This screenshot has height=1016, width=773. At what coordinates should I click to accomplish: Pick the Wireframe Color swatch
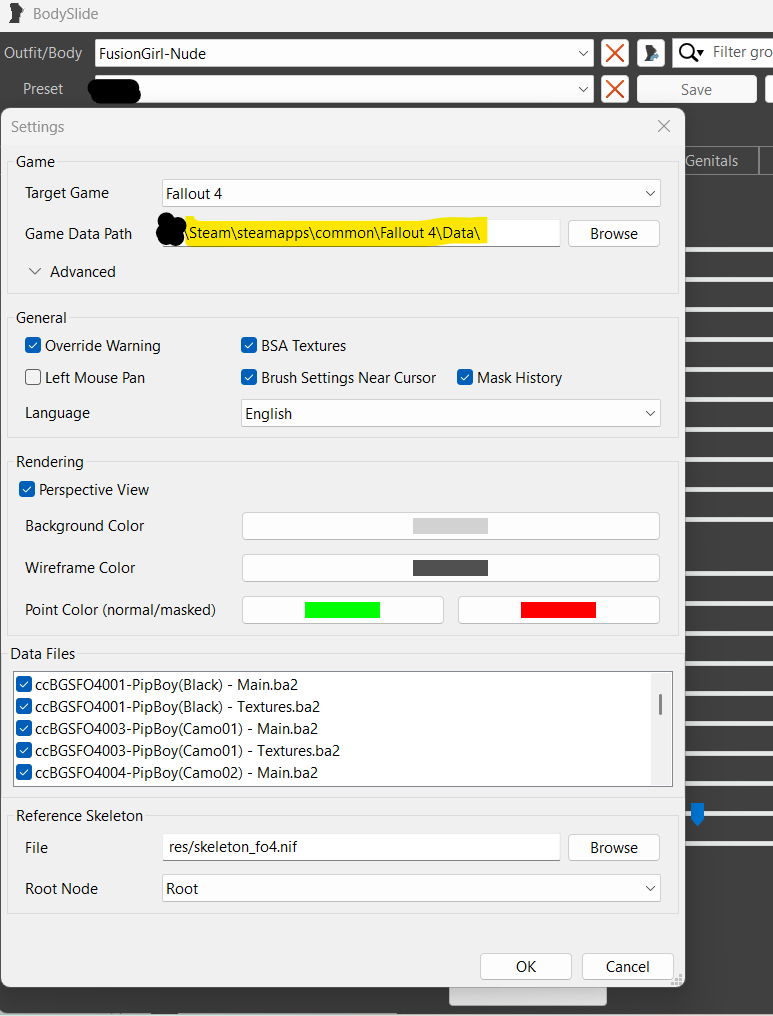click(450, 568)
